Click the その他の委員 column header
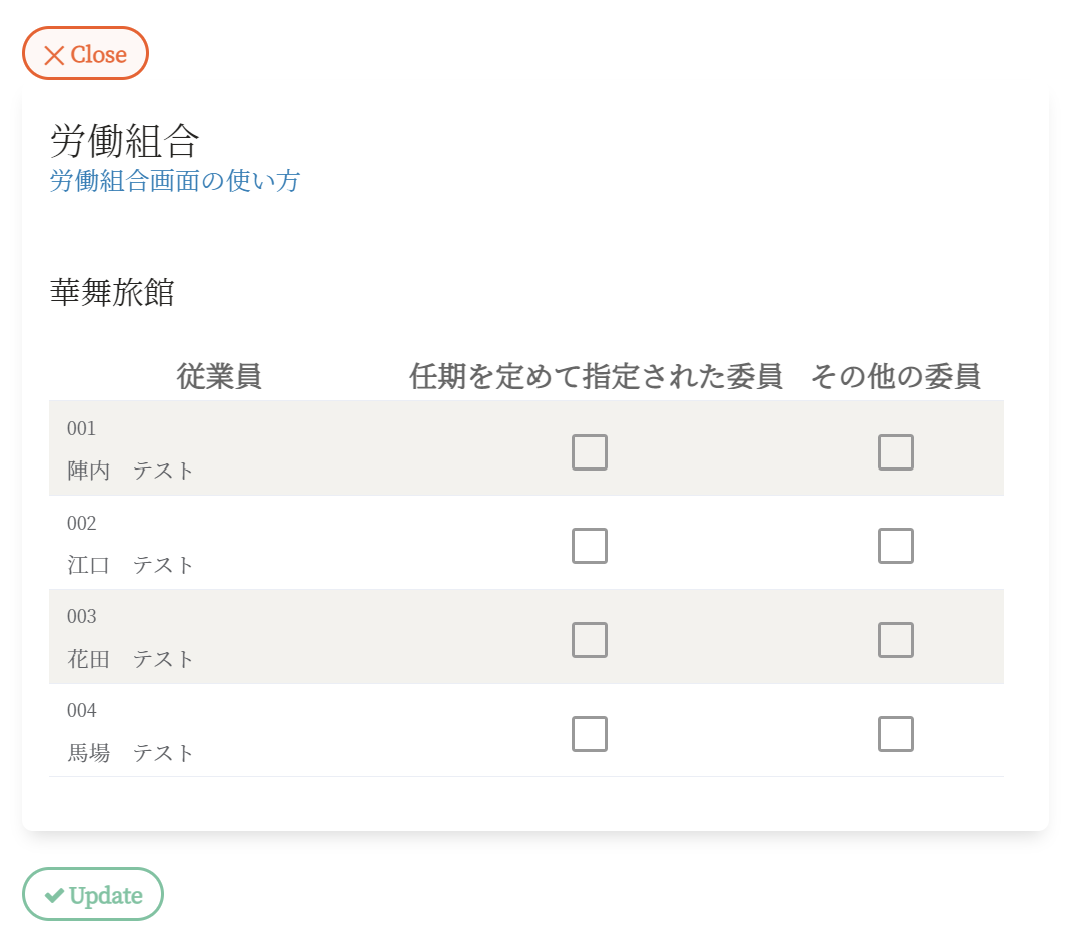This screenshot has width=1070, height=934. 895,376
